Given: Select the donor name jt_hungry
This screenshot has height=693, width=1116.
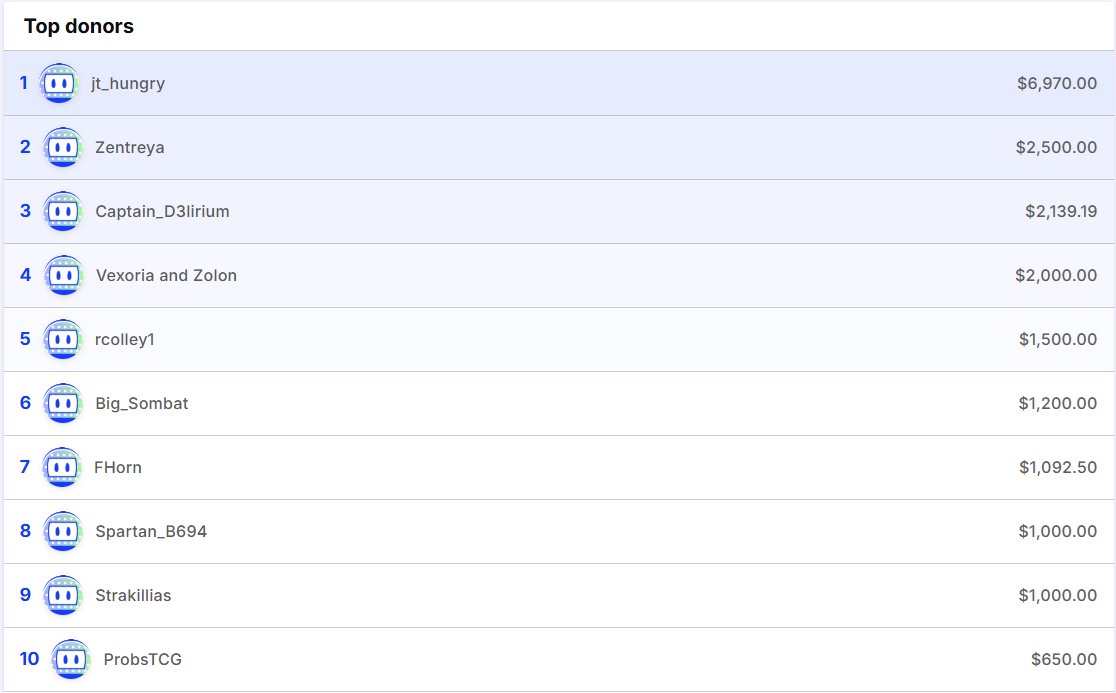Looking at the screenshot, I should (128, 84).
